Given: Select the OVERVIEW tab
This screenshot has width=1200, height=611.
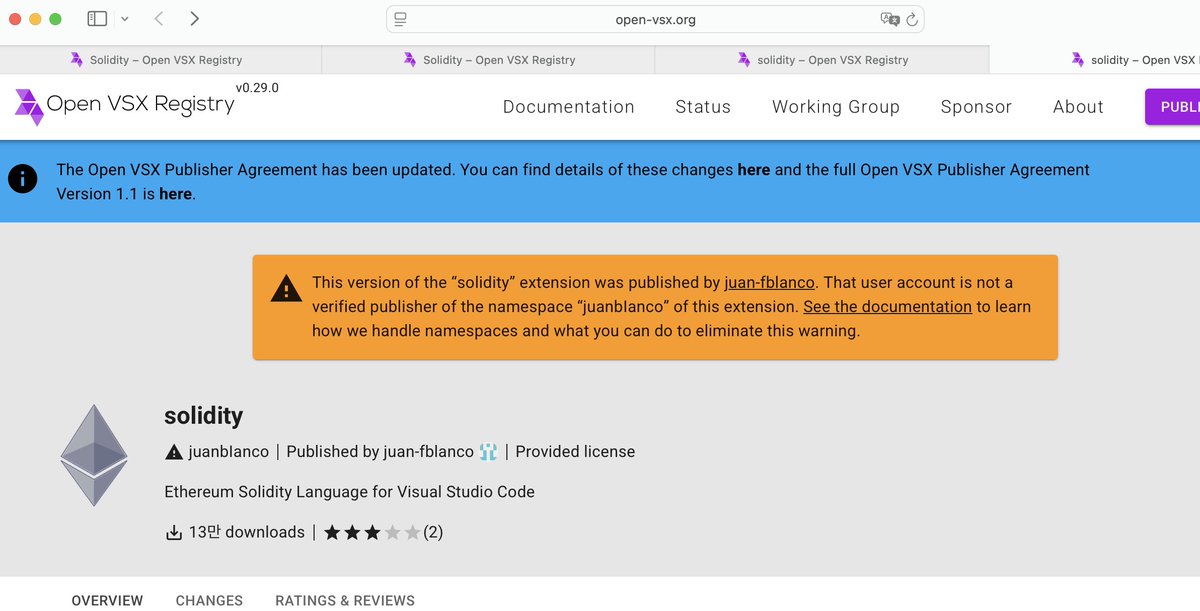Looking at the screenshot, I should coord(107,600).
